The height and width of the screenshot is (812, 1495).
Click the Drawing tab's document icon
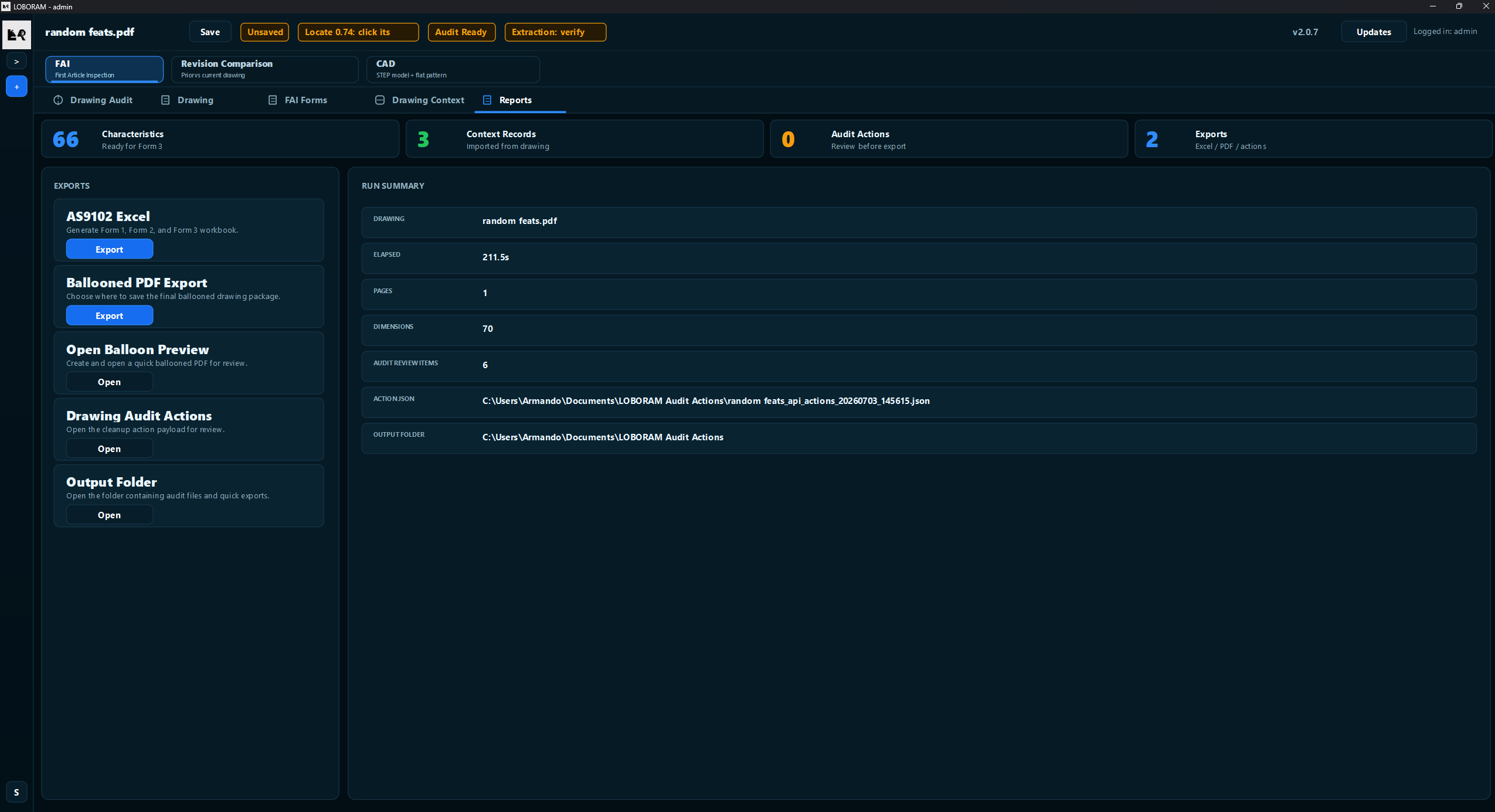pos(165,100)
